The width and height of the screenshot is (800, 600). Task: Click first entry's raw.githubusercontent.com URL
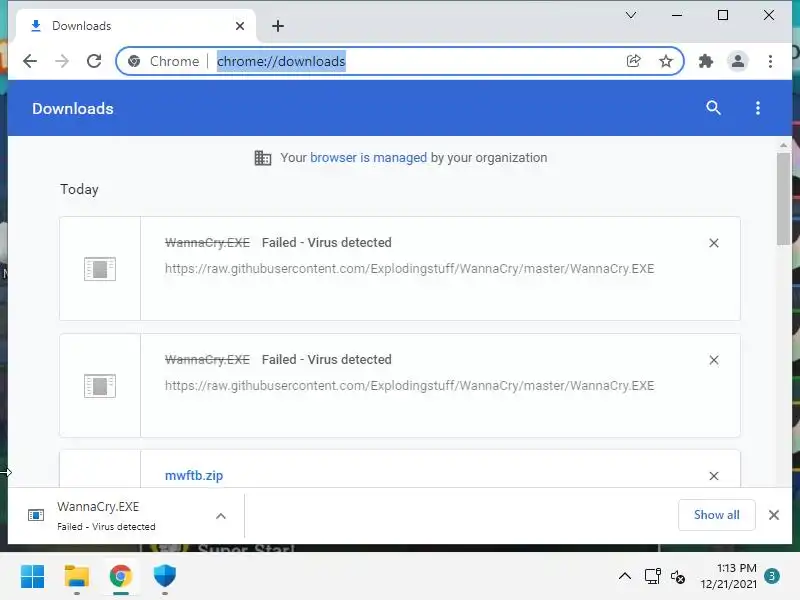[x=409, y=268]
